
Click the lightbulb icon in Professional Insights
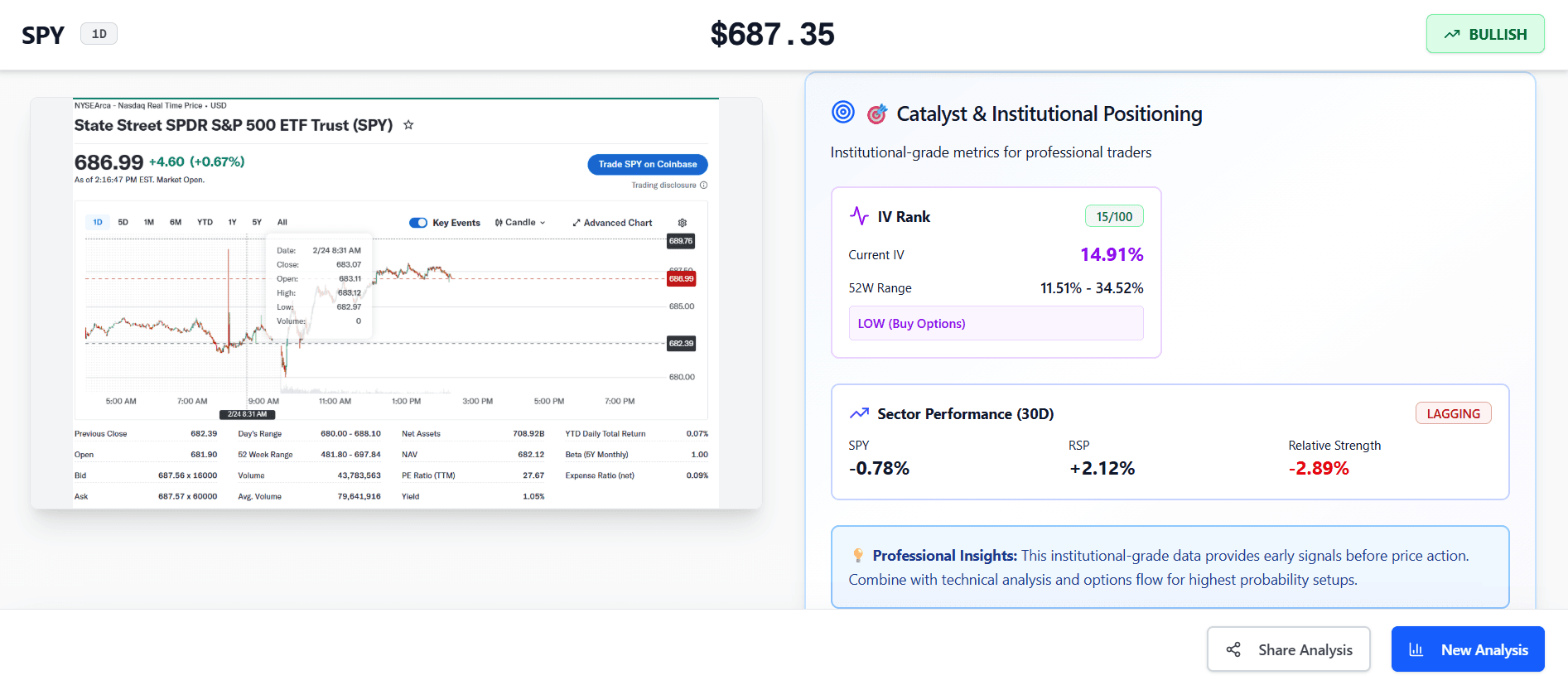coord(858,555)
